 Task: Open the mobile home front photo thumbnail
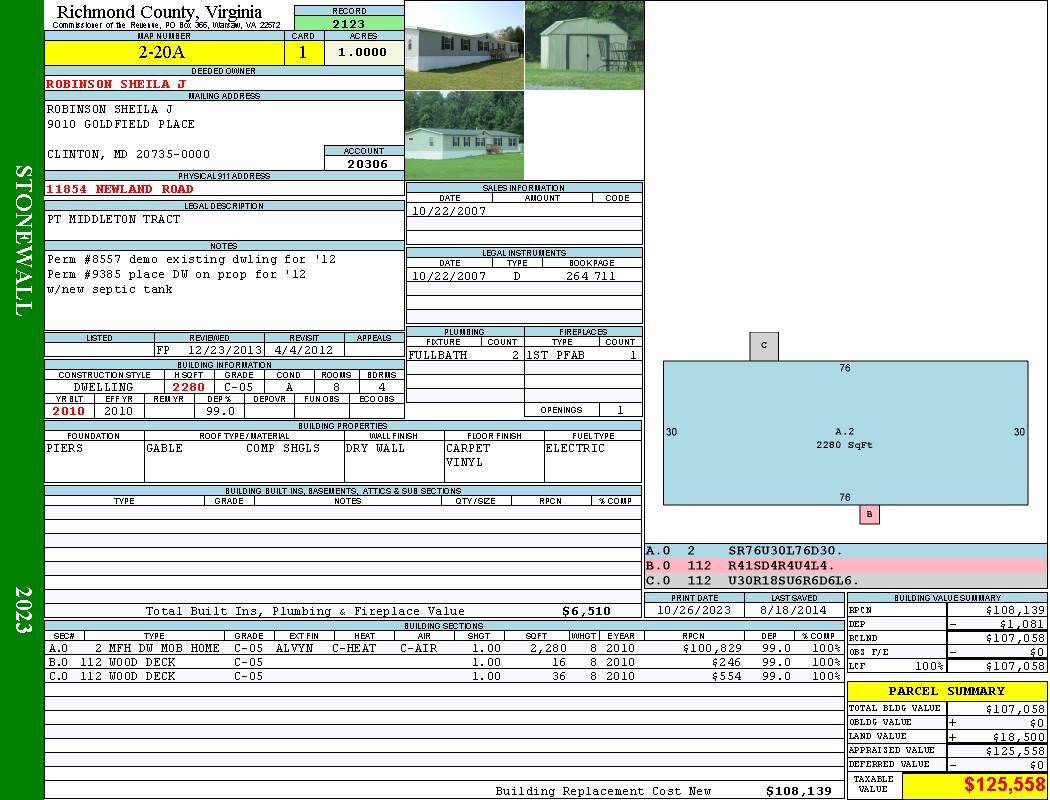click(x=464, y=44)
